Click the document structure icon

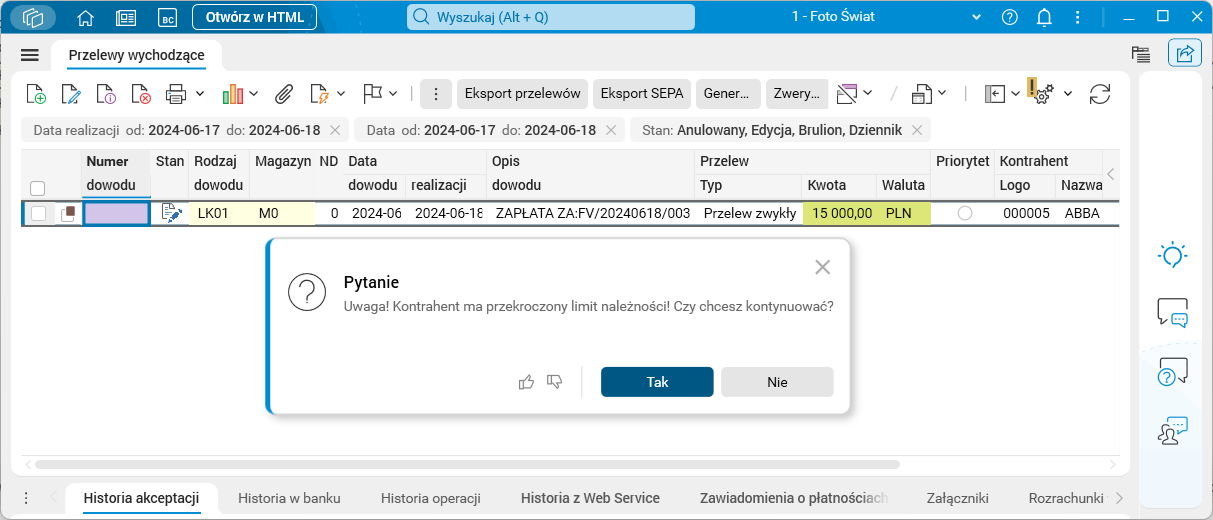[922, 94]
